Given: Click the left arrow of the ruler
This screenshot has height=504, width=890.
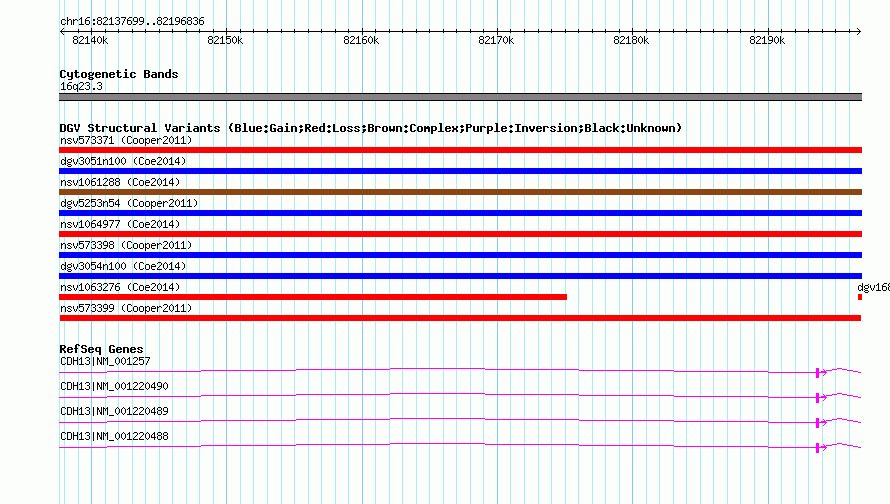Looking at the screenshot, I should pos(62,32).
